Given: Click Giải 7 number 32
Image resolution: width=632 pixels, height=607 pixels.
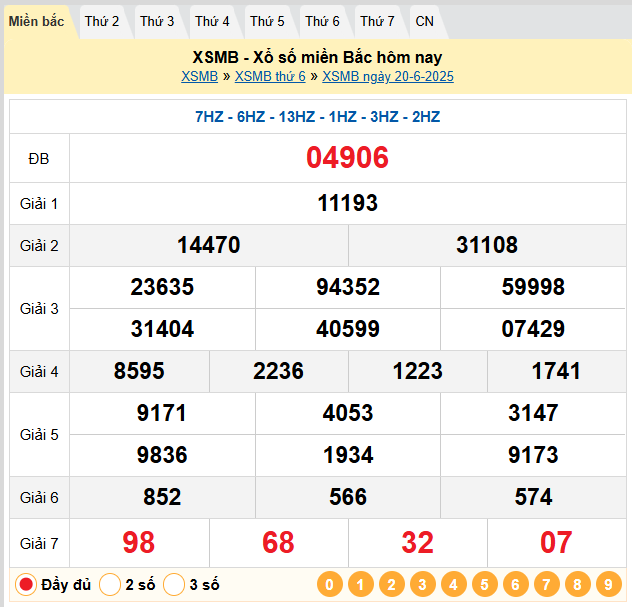Looking at the screenshot, I should click(418, 543).
